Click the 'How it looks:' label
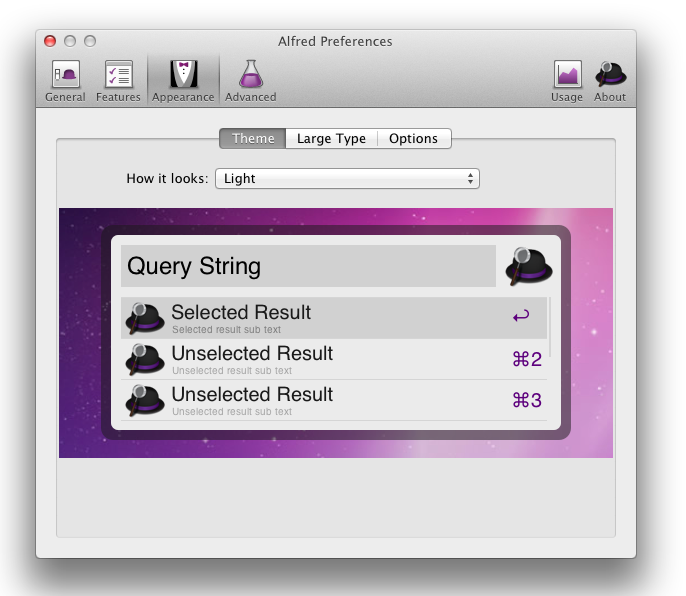This screenshot has width=686, height=596. pyautogui.click(x=167, y=179)
